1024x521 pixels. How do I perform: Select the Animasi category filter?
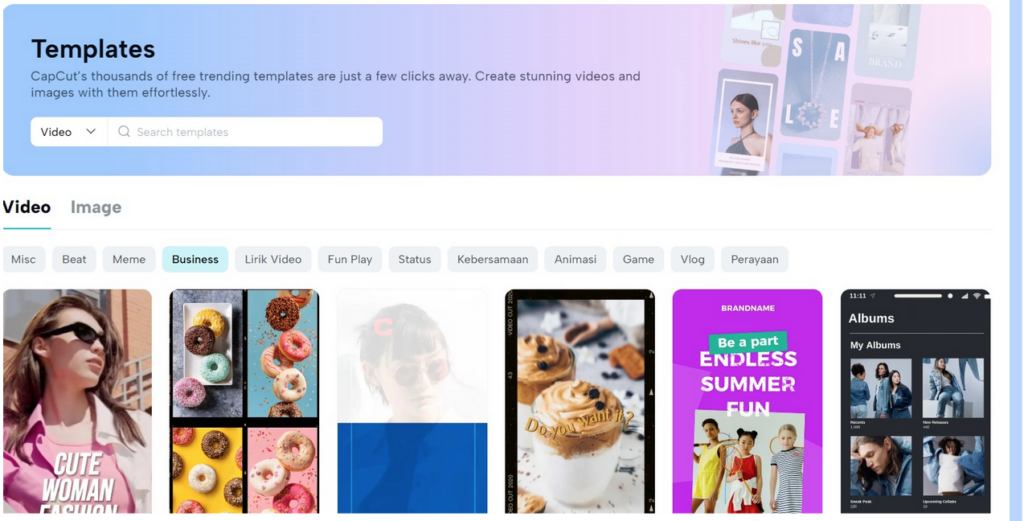575,259
